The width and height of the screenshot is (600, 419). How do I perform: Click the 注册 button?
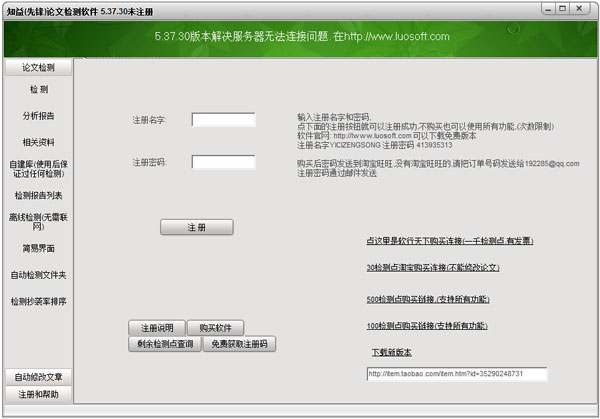[197, 227]
